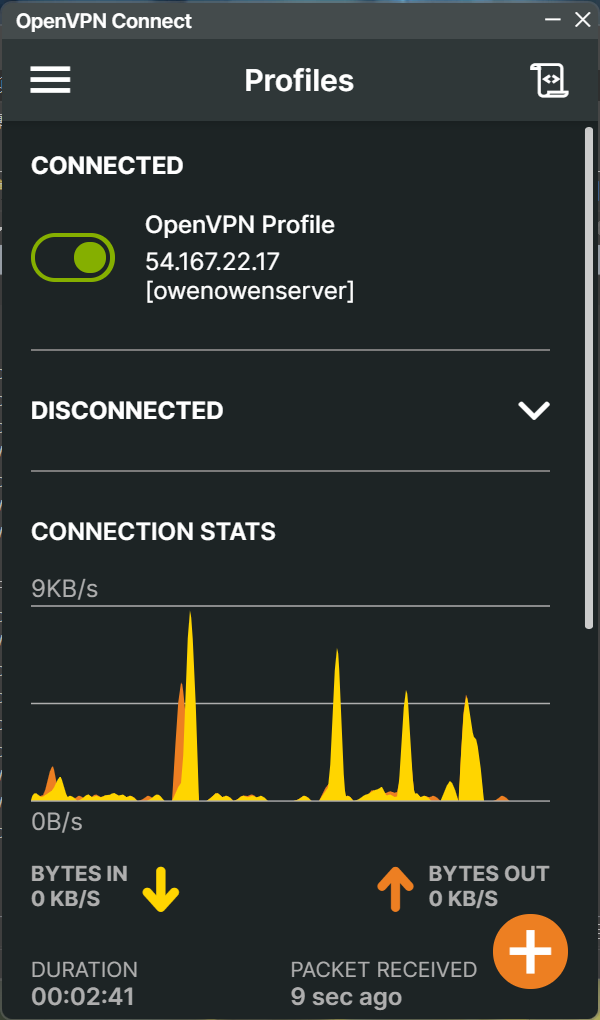Click the yellow Bytes In down arrow
This screenshot has height=1020, width=600.
(x=160, y=889)
